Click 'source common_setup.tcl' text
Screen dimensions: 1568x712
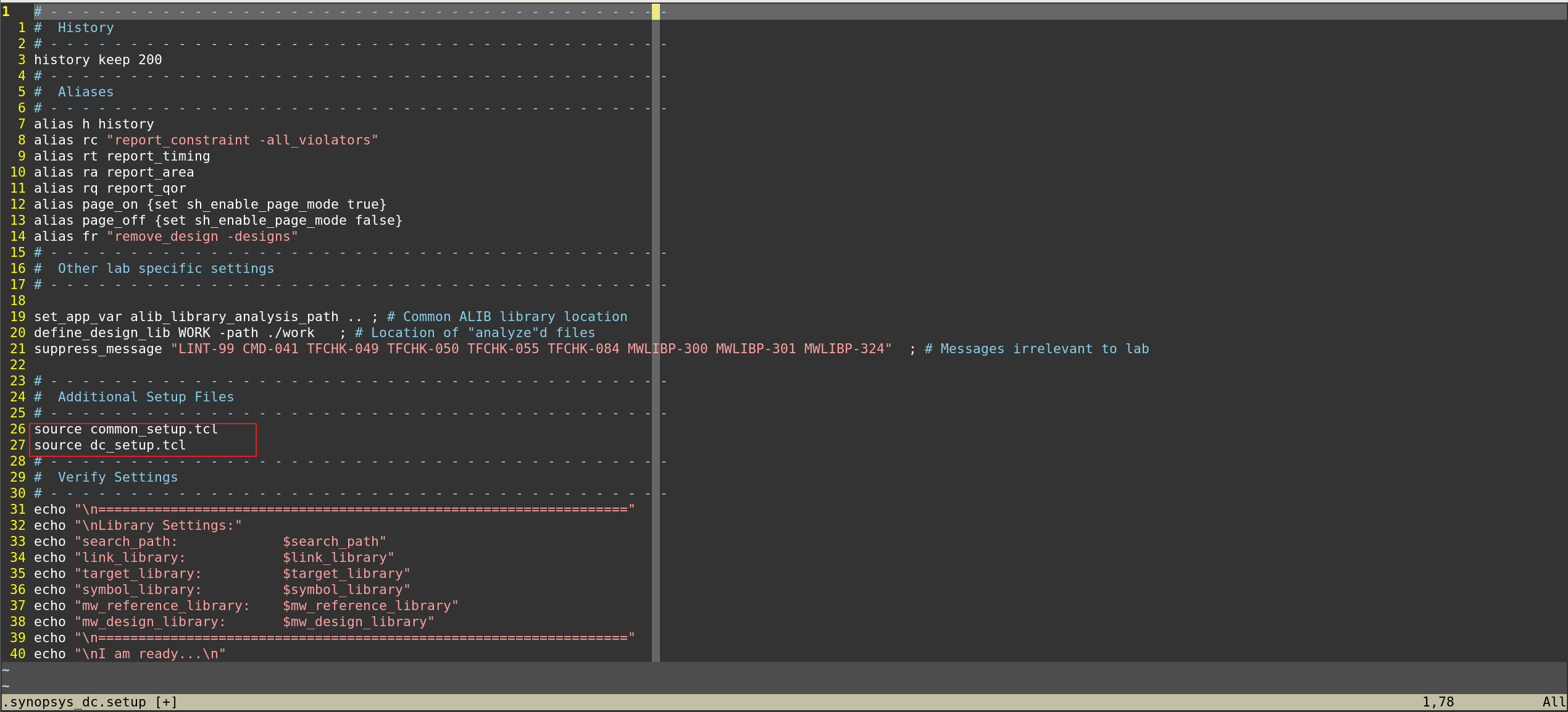[126, 429]
